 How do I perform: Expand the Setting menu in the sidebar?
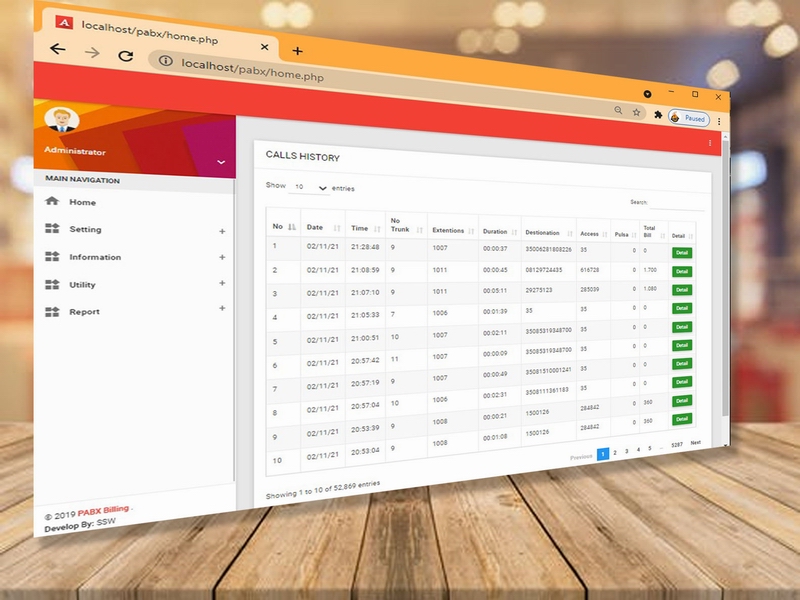click(85, 229)
